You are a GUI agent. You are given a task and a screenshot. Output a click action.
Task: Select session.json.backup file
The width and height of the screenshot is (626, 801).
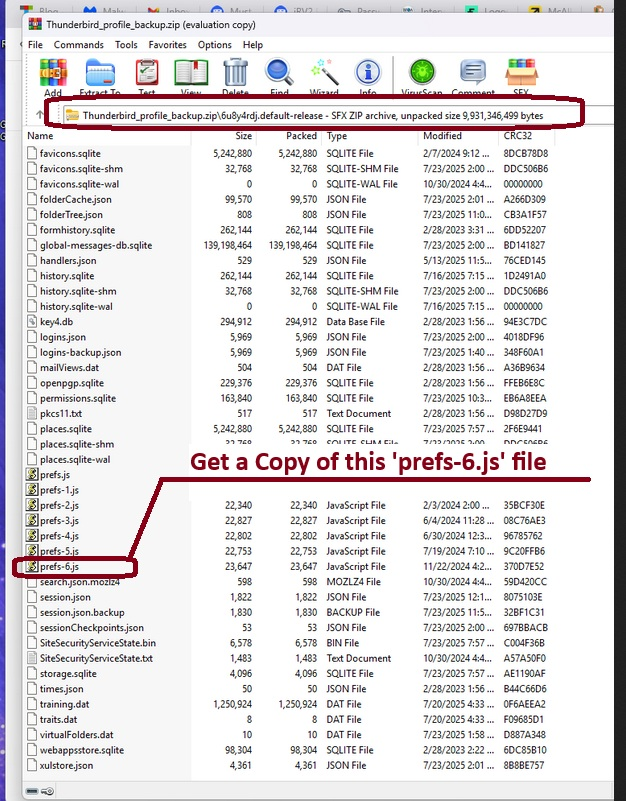[x=82, y=612]
